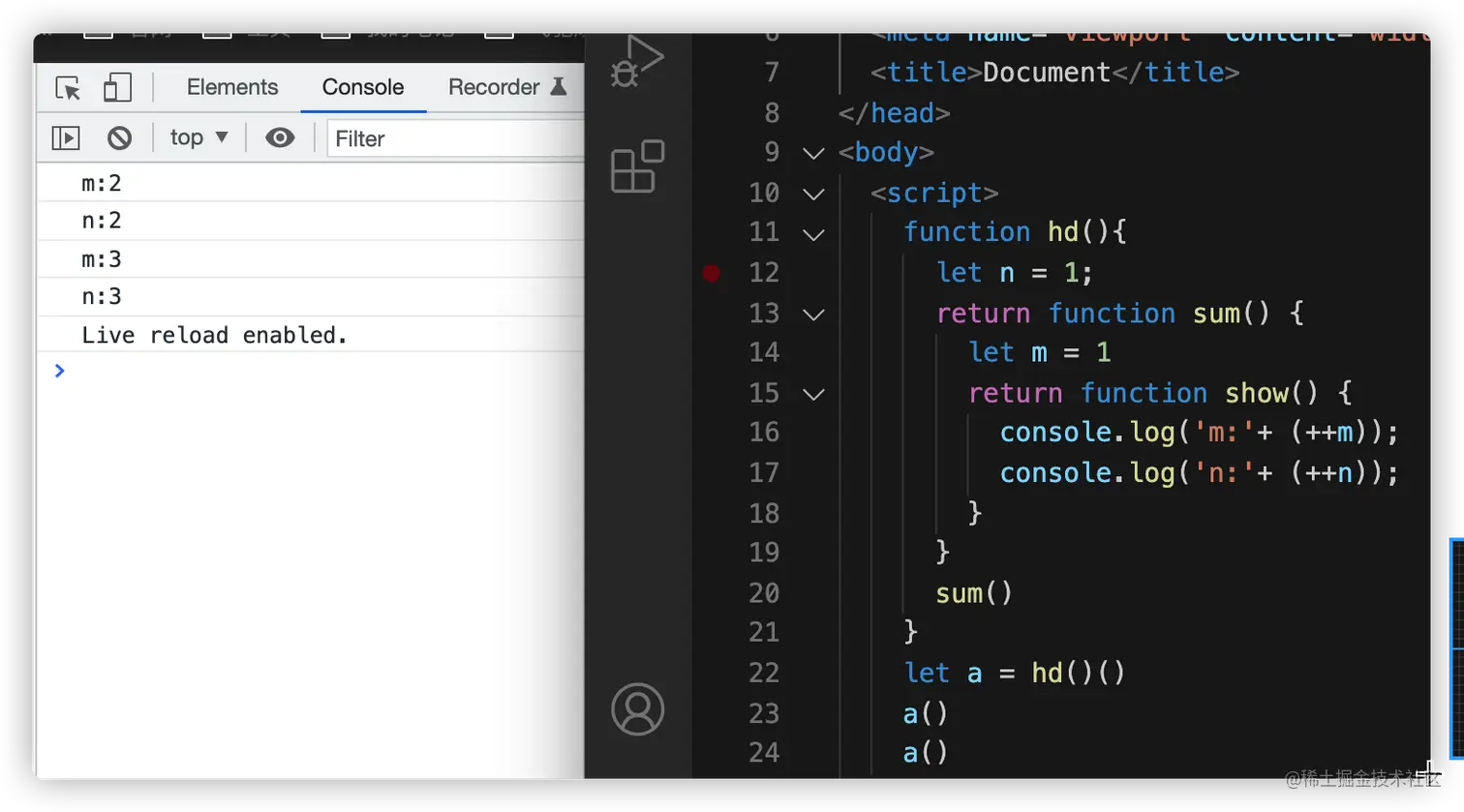Collapse the body tag fold on line 9
Screen dimensions: 1464x812
(x=814, y=153)
